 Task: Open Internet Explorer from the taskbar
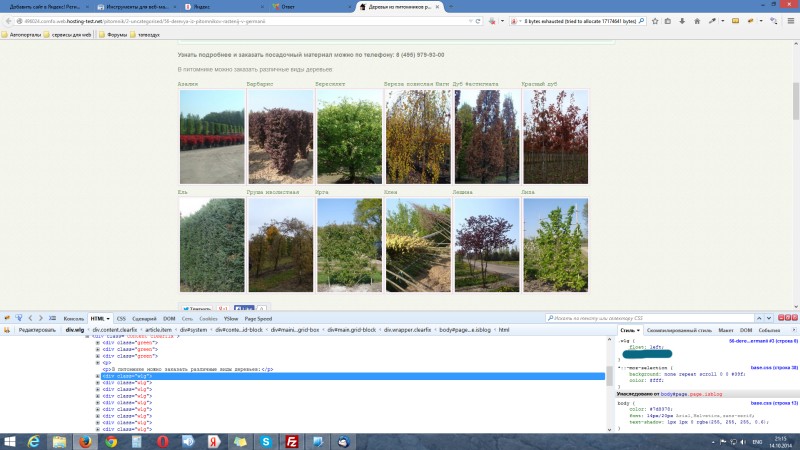(x=33, y=442)
